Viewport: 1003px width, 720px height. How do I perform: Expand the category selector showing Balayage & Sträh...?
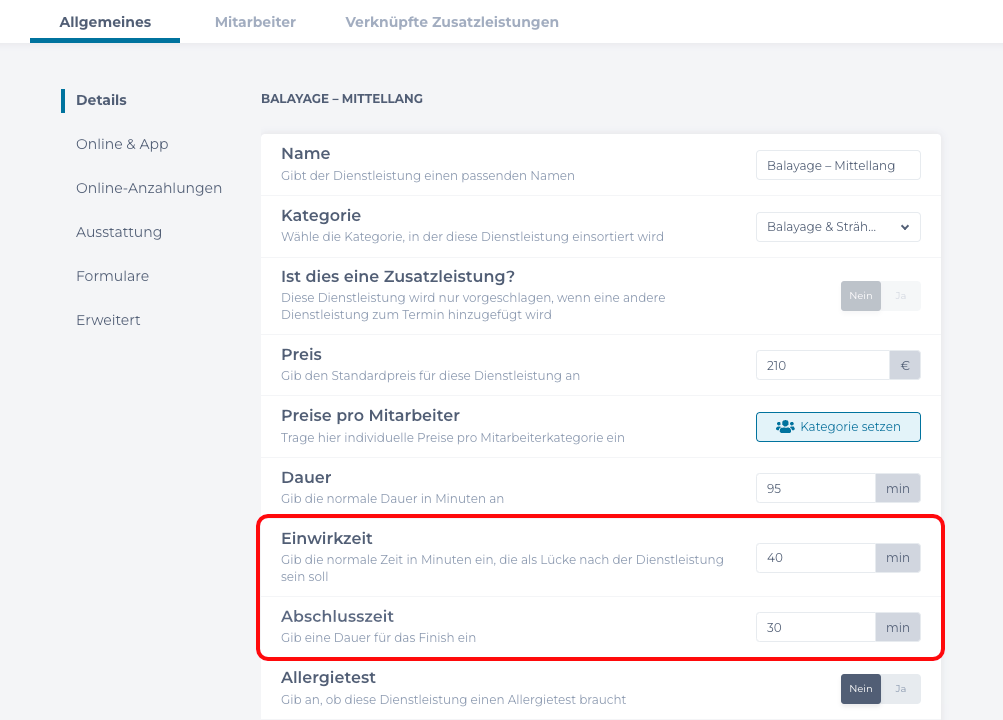click(838, 226)
